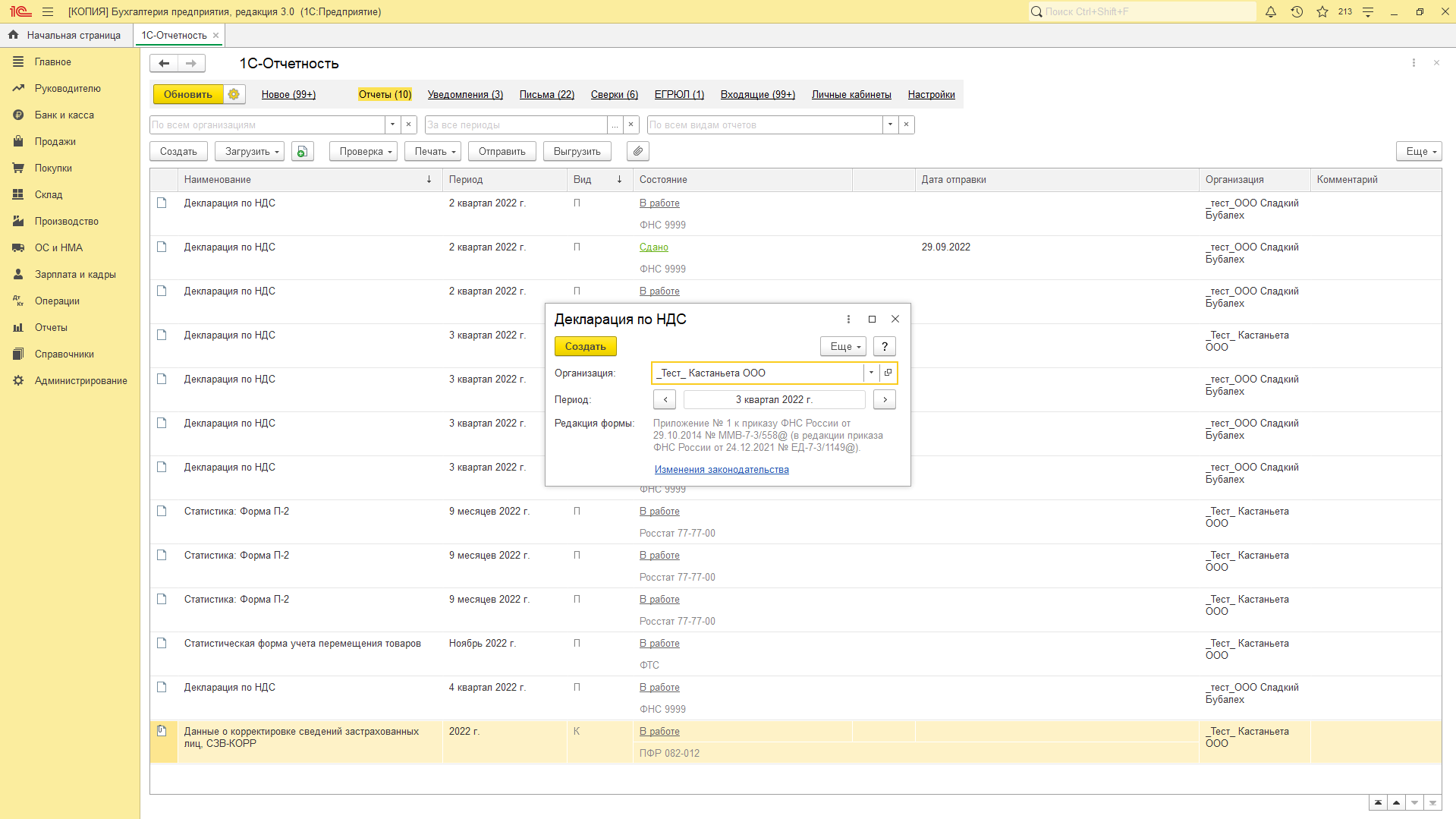Open Склад sidebar section

[x=49, y=194]
